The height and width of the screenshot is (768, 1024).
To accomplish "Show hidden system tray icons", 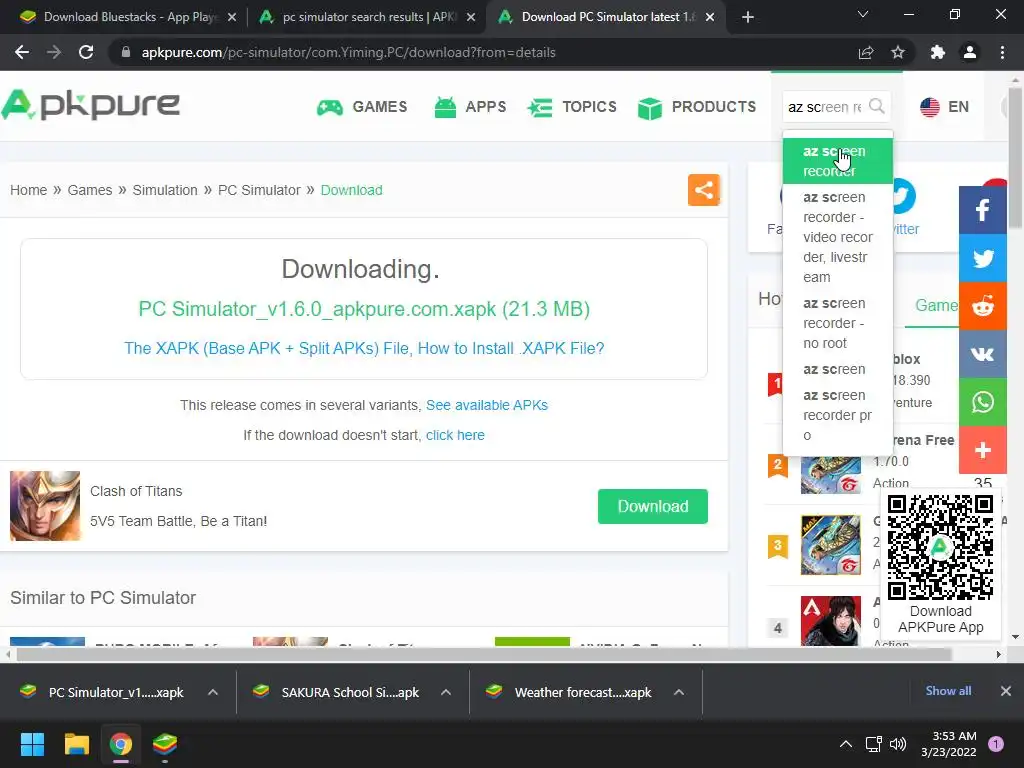I will (846, 744).
